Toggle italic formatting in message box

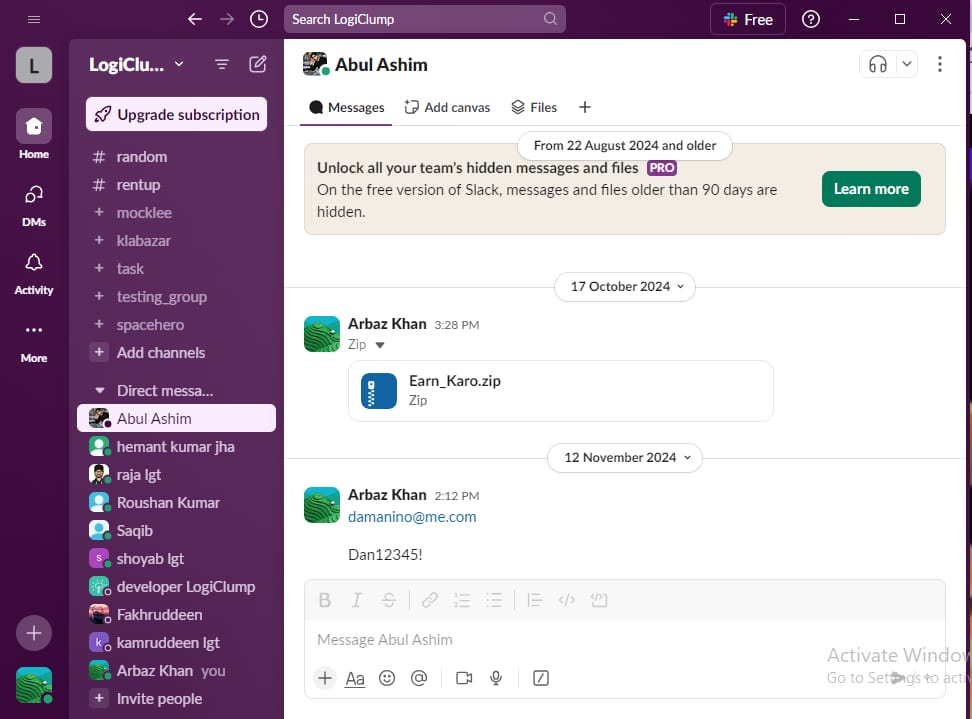tap(356, 600)
